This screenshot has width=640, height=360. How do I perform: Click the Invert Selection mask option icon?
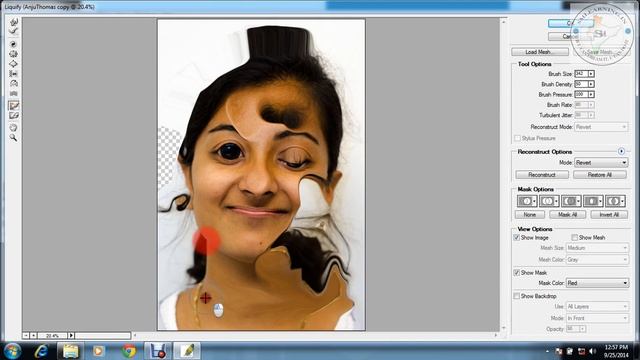pyautogui.click(x=615, y=201)
